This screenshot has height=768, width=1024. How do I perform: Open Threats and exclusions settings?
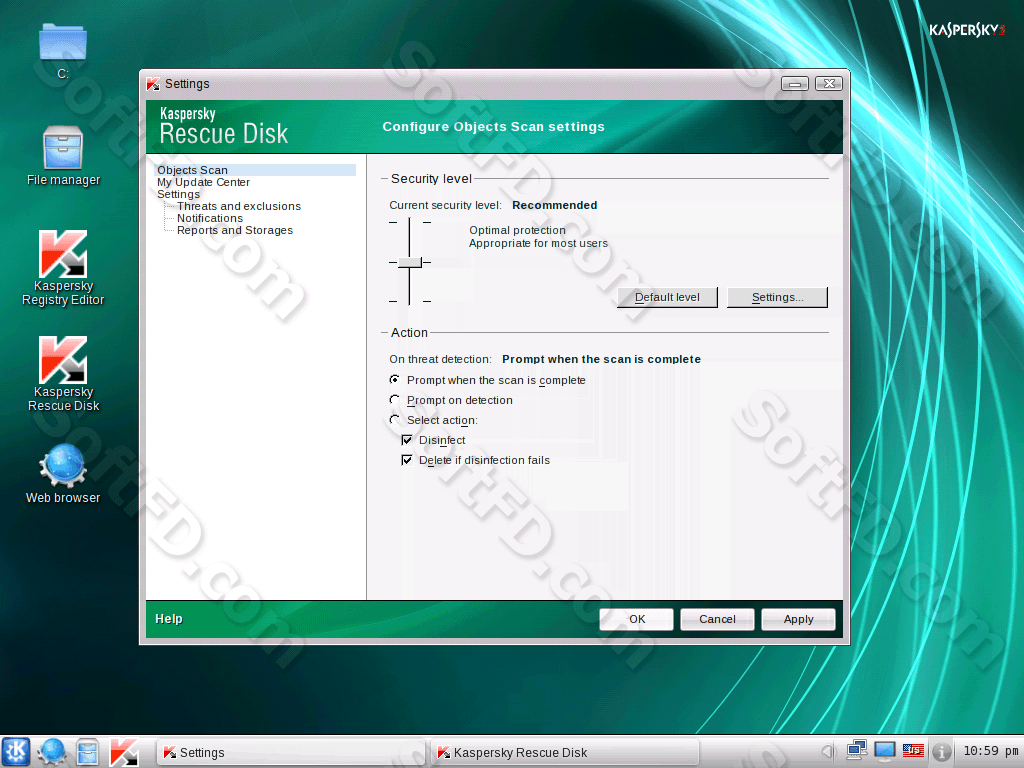tap(239, 206)
